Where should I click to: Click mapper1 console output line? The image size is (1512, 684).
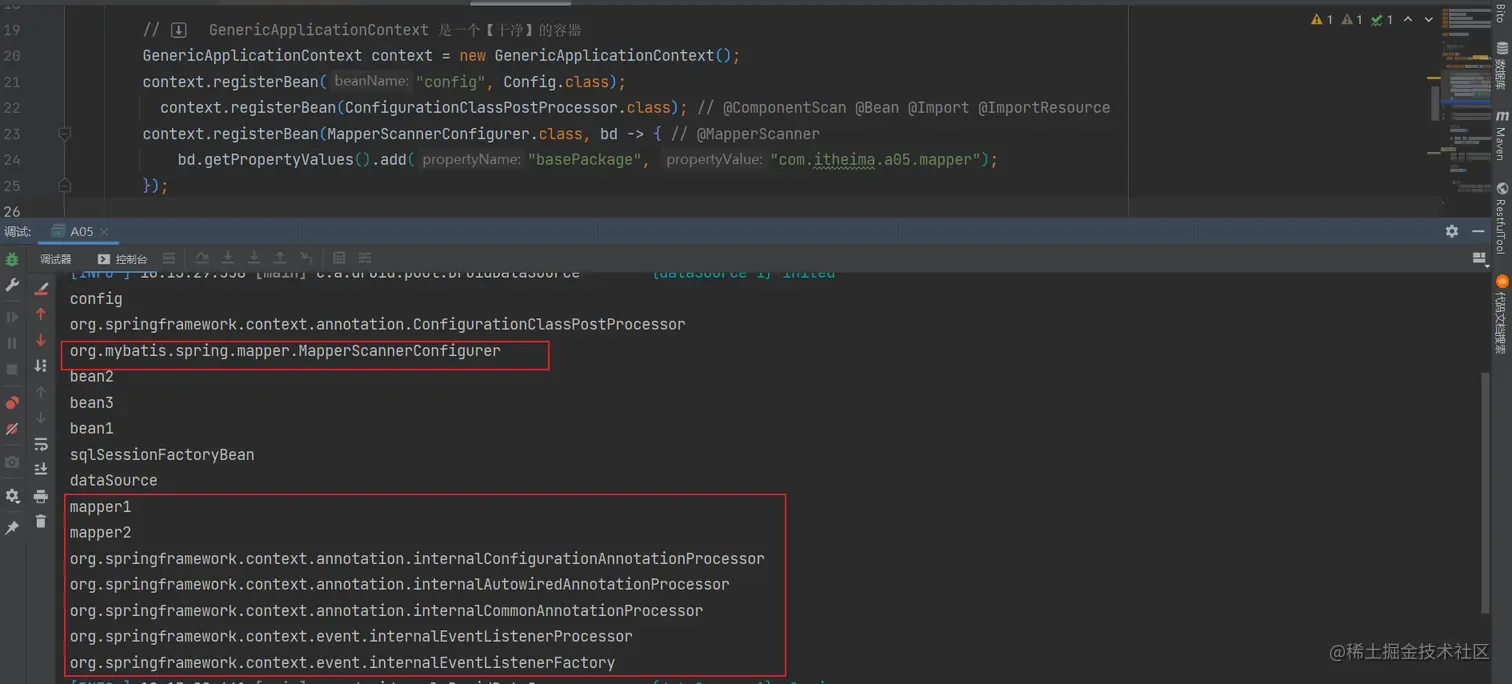[100, 507]
